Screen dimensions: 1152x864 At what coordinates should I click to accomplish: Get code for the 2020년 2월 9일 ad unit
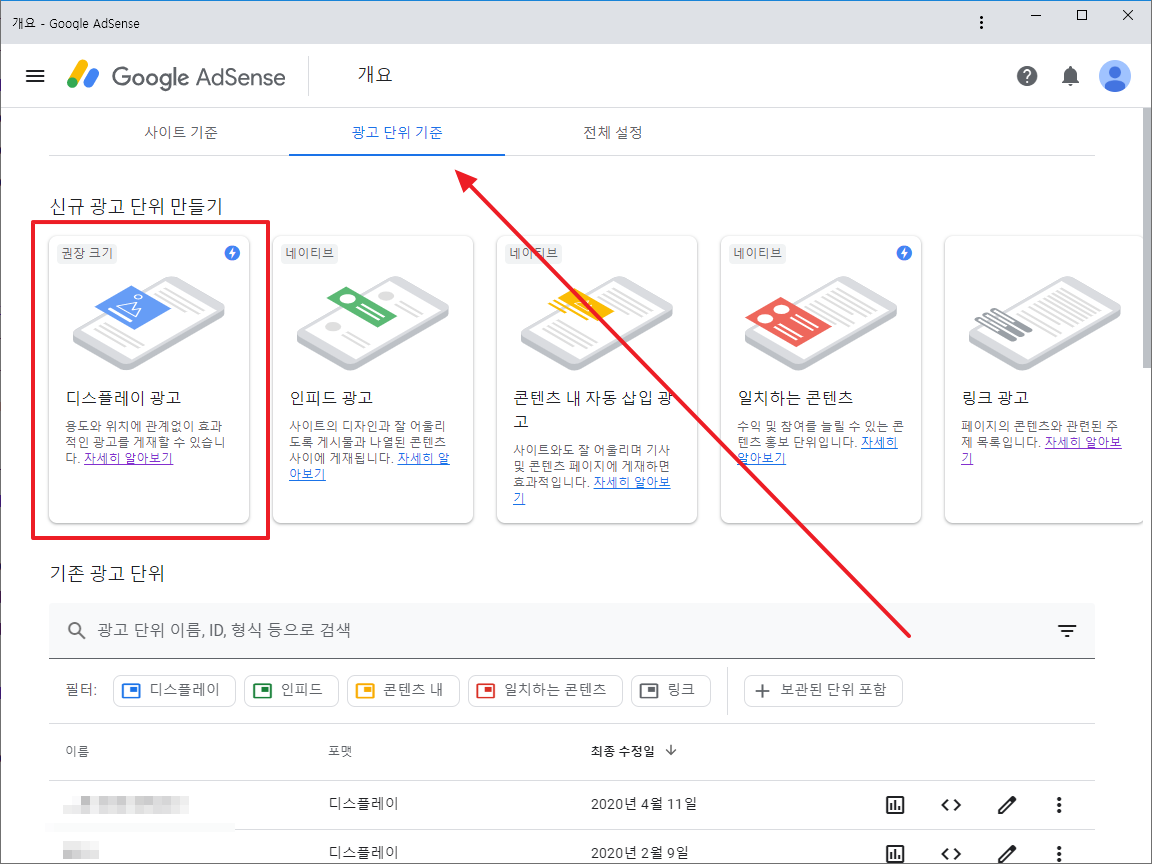[x=951, y=853]
